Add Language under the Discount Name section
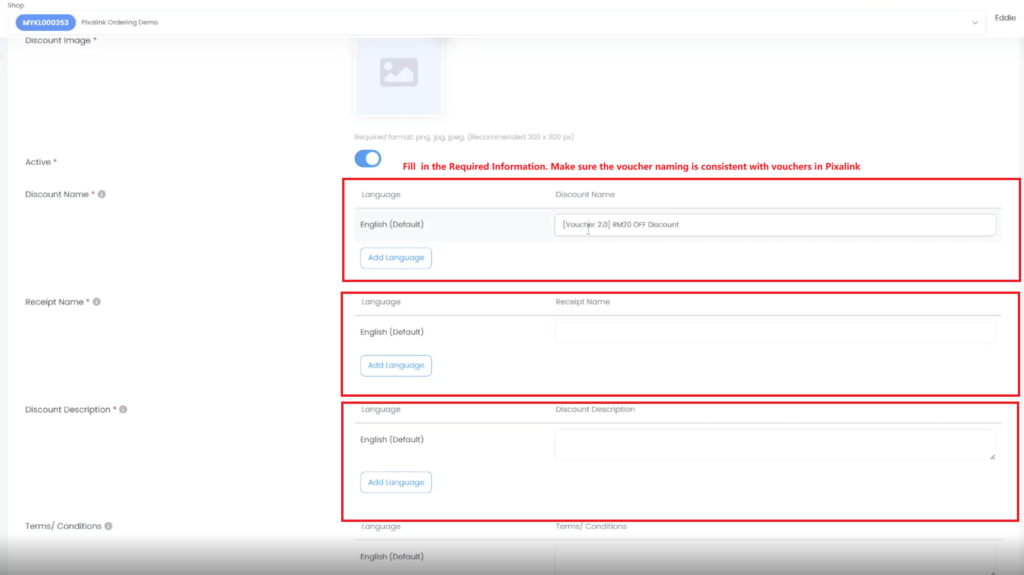Screen dimensions: 1024x575 pyautogui.click(x=396, y=258)
